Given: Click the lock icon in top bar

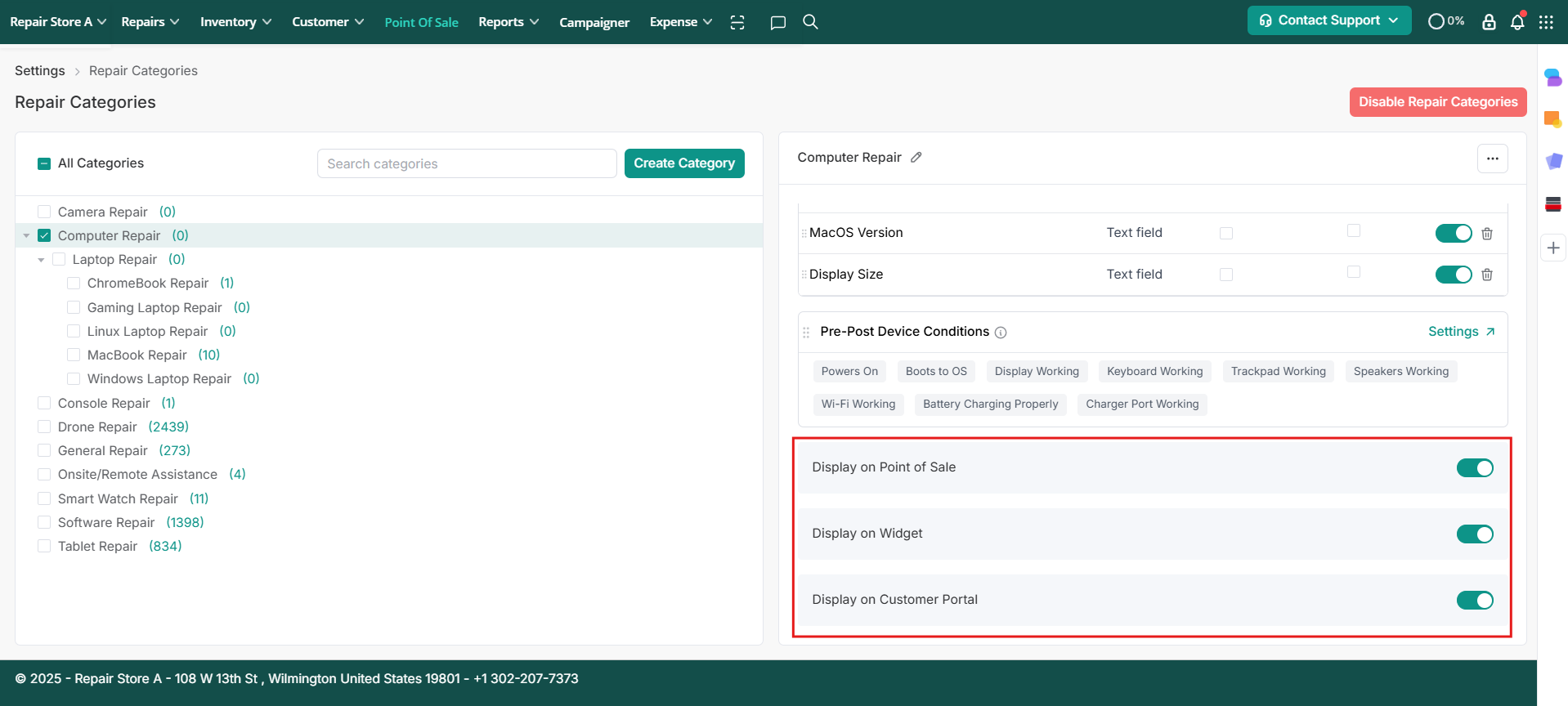Looking at the screenshot, I should click(1489, 22).
